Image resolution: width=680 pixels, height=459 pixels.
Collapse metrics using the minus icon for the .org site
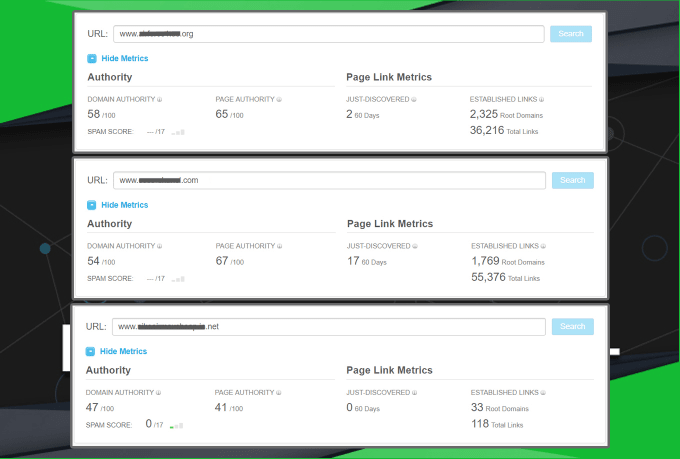tap(92, 59)
